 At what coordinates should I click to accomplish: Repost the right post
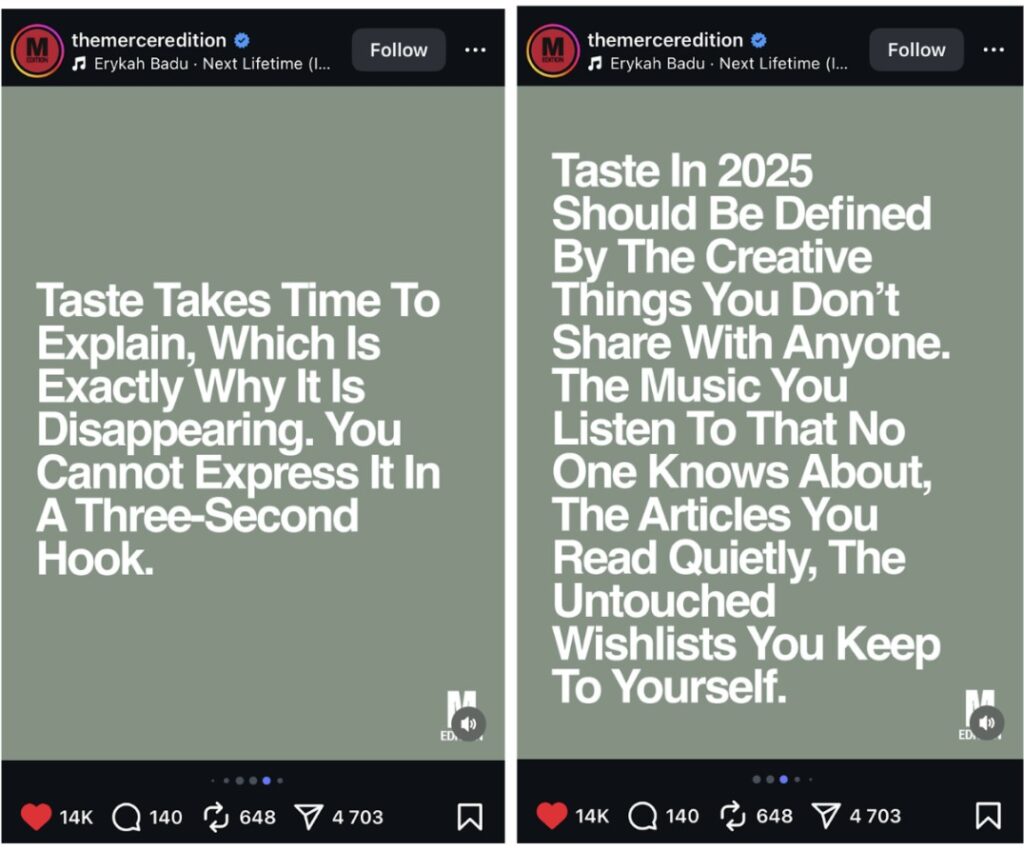(733, 817)
